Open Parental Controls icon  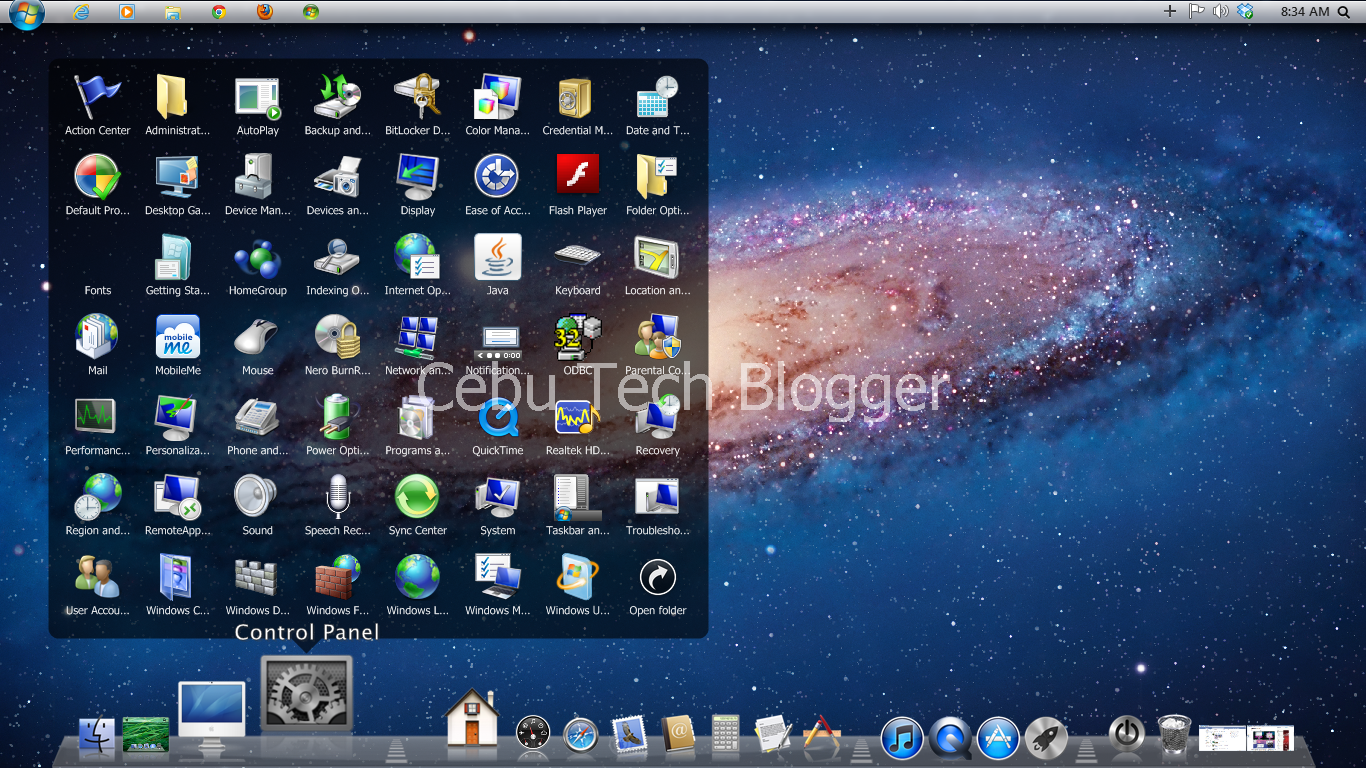(658, 337)
